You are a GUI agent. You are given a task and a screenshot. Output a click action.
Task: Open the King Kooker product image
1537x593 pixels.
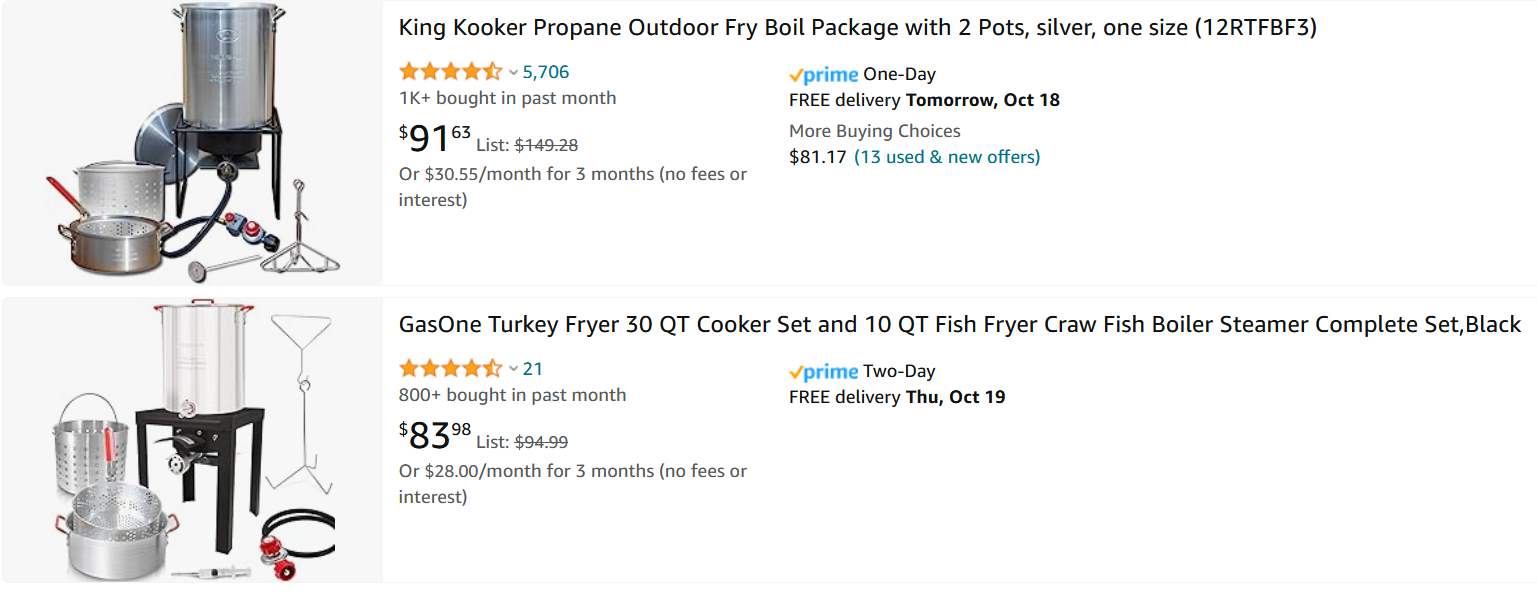tap(192, 142)
